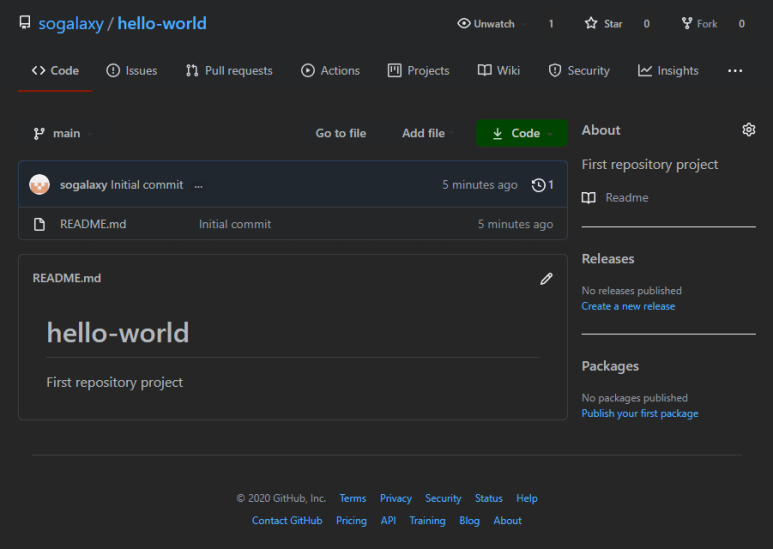Open the Blog footer link
This screenshot has width=773, height=549.
(469, 520)
